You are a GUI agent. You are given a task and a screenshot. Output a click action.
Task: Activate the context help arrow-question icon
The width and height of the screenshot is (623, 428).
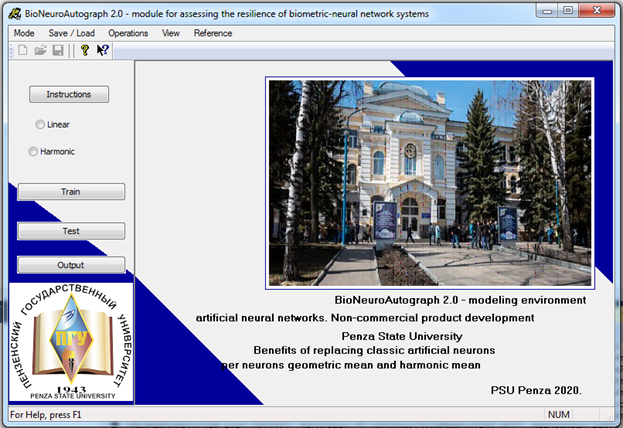pyautogui.click(x=103, y=50)
